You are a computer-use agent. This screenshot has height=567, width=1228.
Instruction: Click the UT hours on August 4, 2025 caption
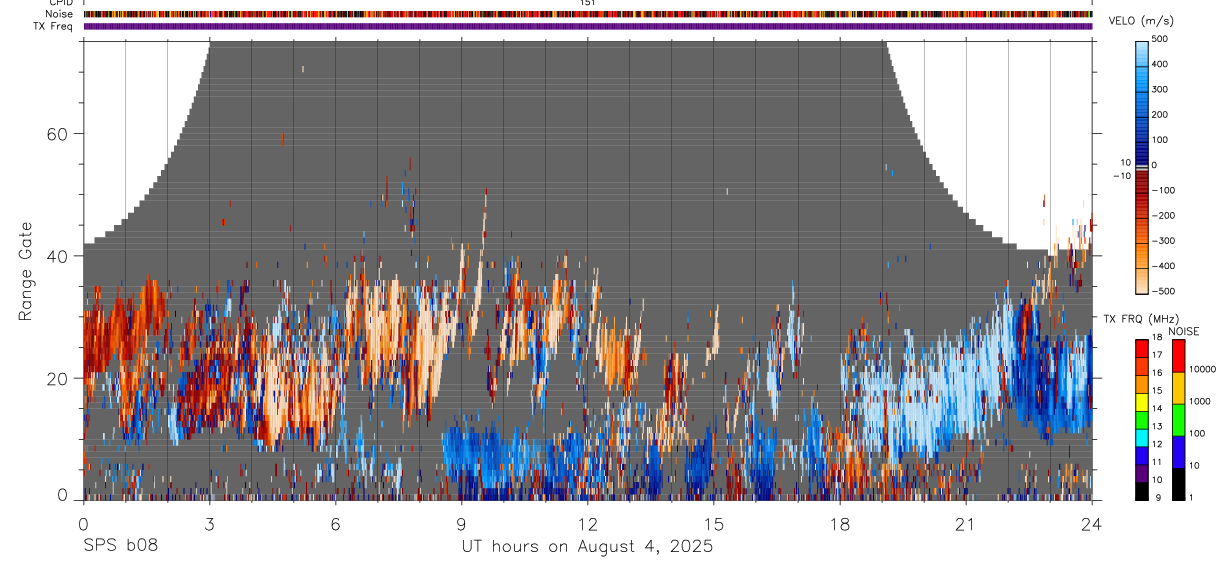tap(587, 547)
